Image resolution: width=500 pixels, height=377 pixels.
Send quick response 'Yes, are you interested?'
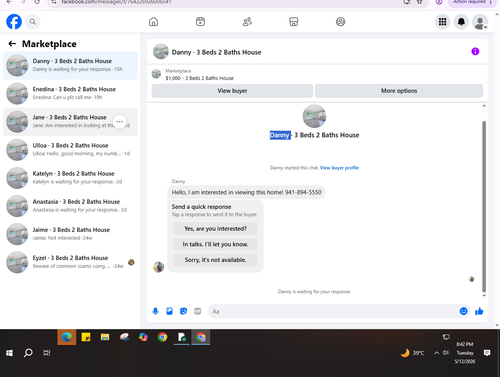[215, 229]
